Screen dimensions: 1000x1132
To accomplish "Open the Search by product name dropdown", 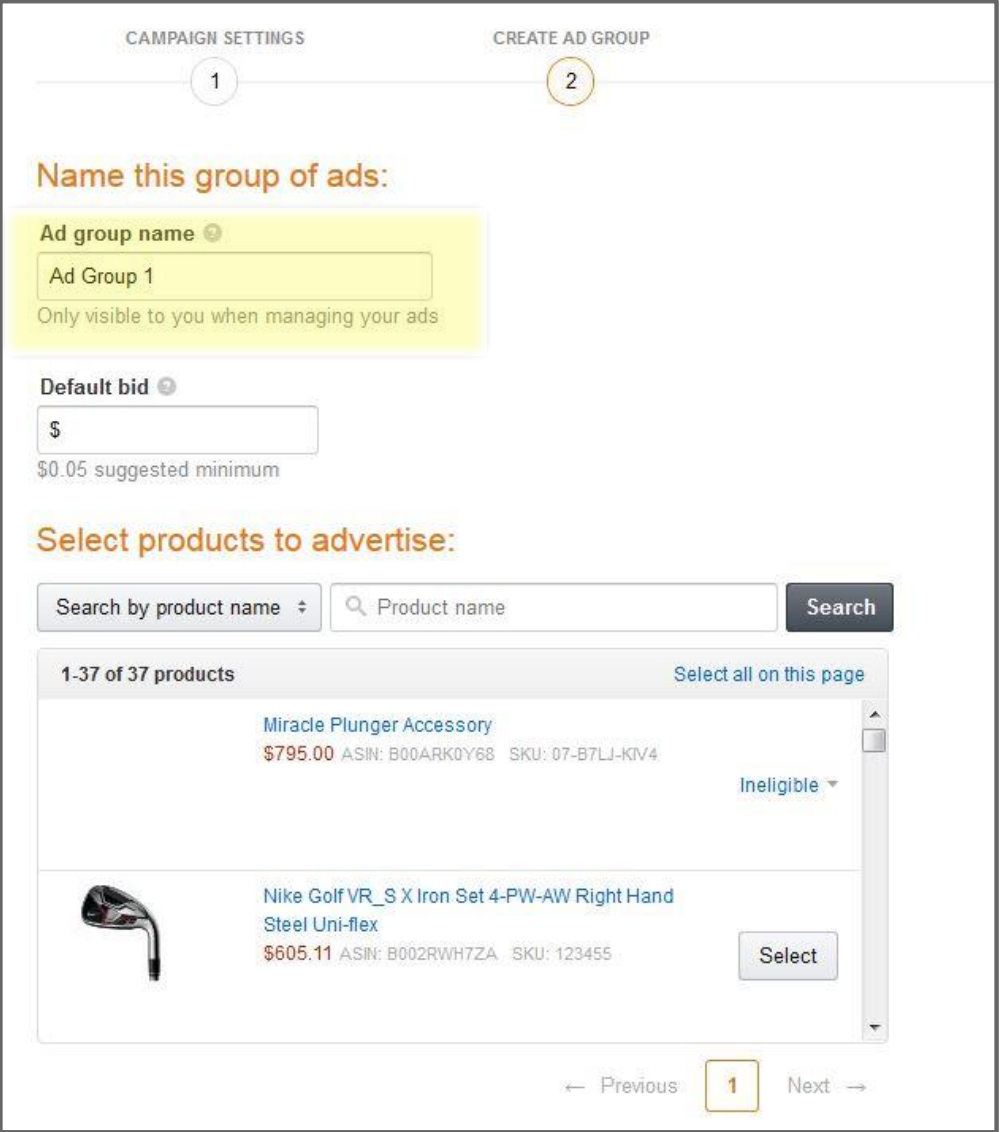I will click(179, 607).
